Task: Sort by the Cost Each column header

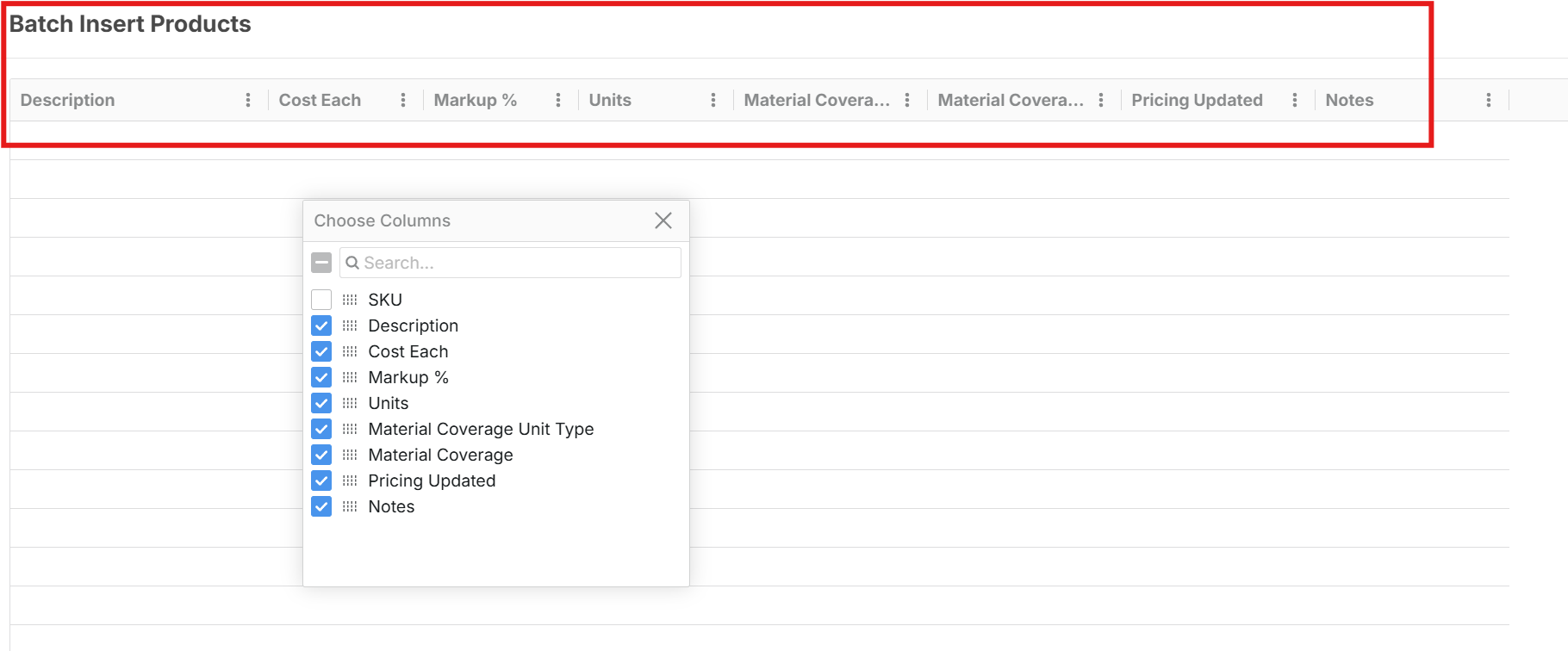Action: click(x=320, y=100)
